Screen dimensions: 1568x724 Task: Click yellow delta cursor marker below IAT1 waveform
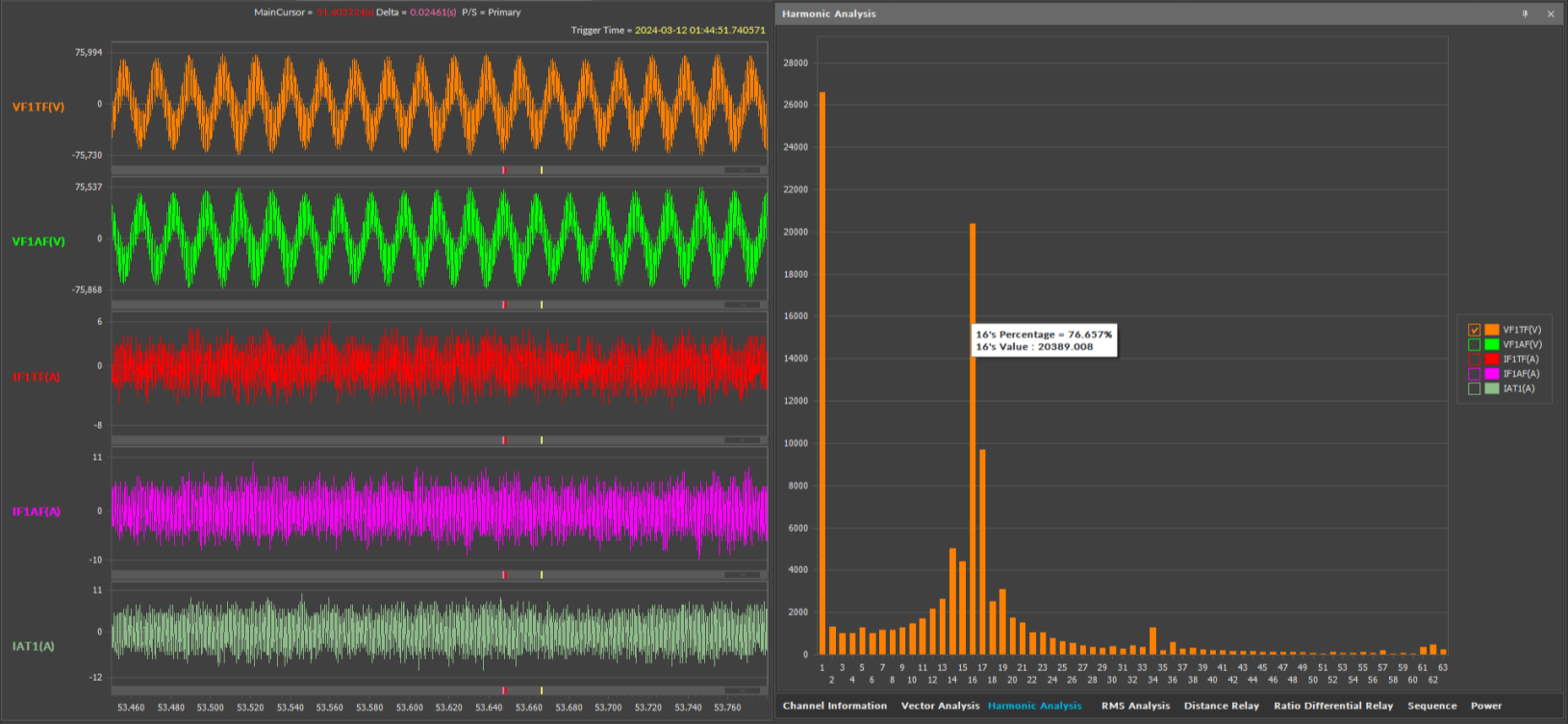[x=542, y=690]
